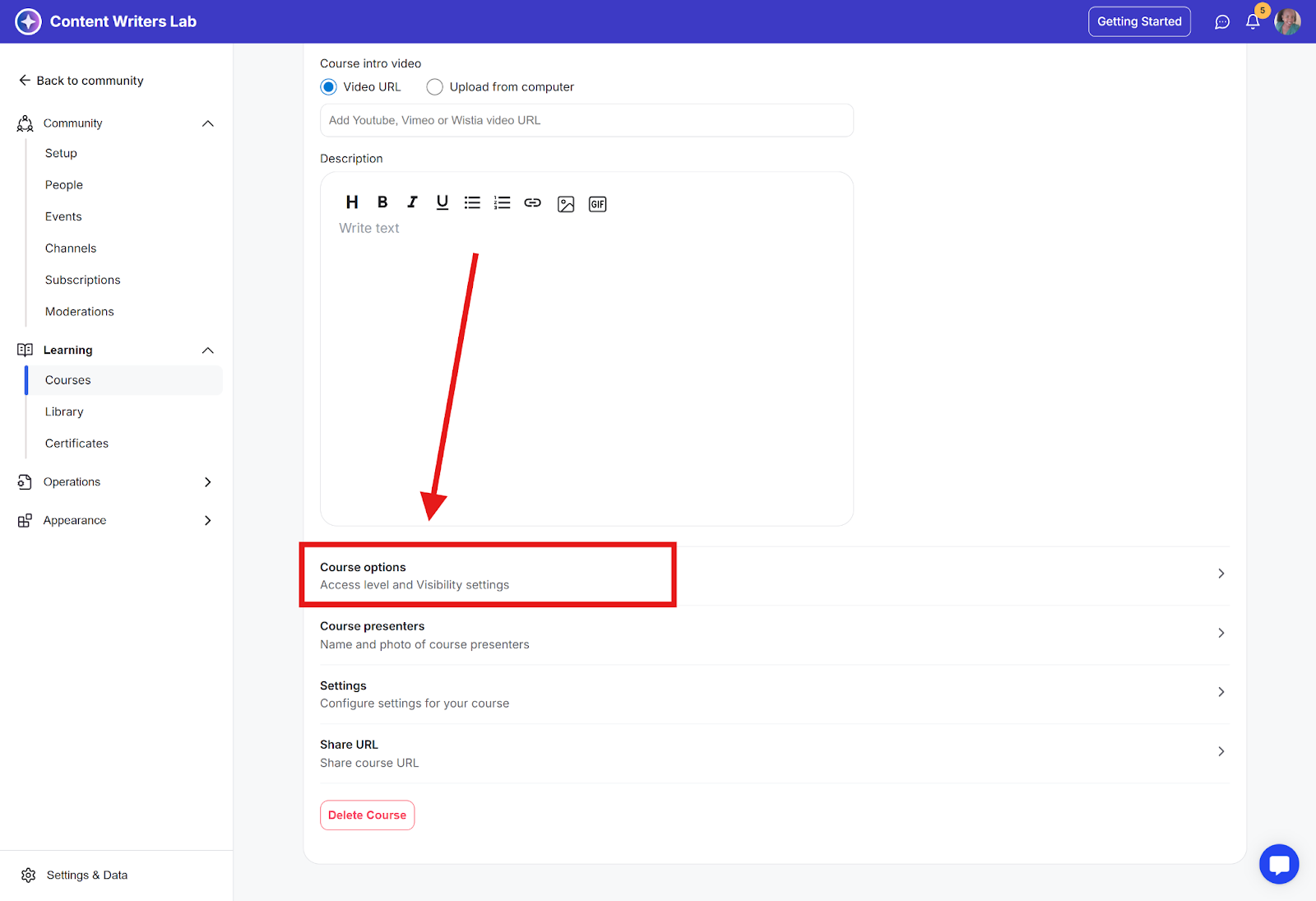Open the notifications bell
Image resolution: width=1316 pixels, height=901 pixels.
coord(1253,22)
